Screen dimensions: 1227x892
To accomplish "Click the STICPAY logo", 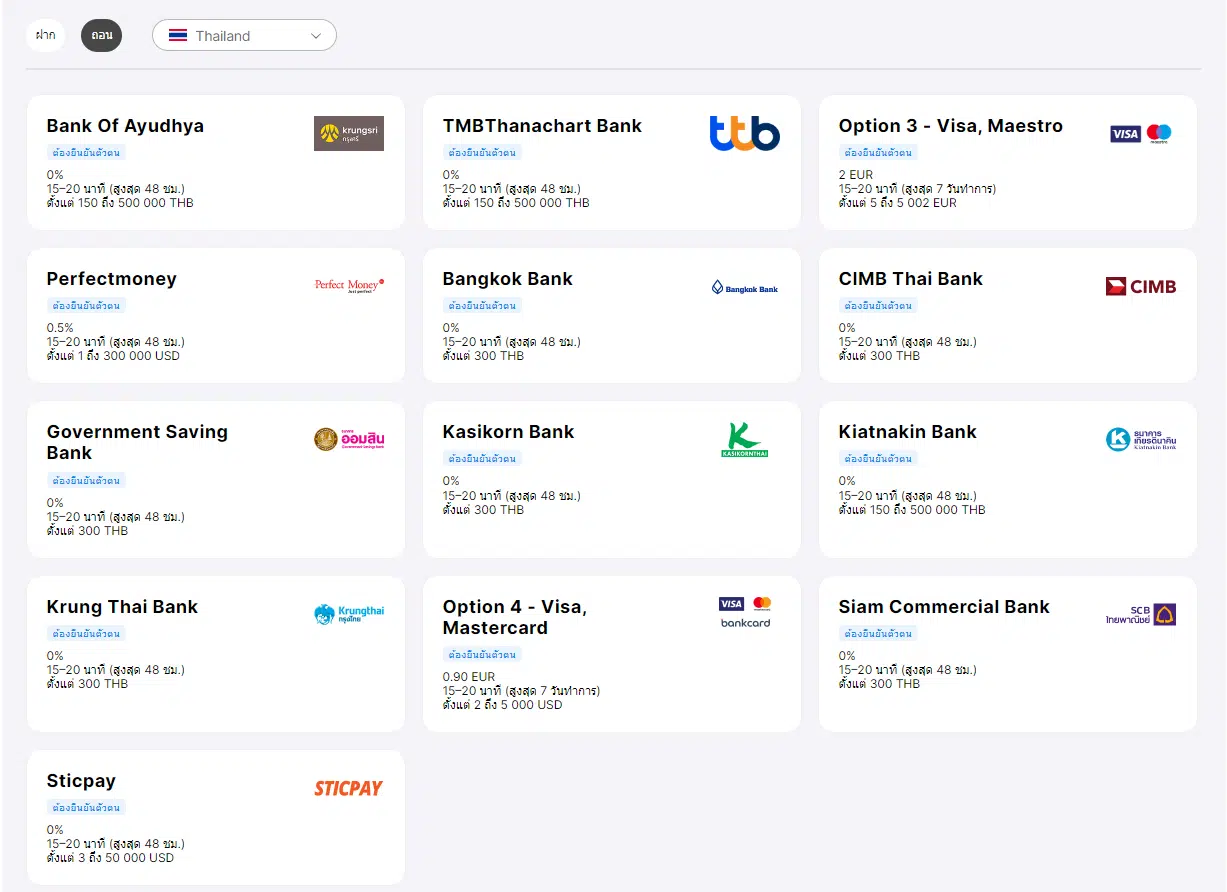I will coord(349,788).
